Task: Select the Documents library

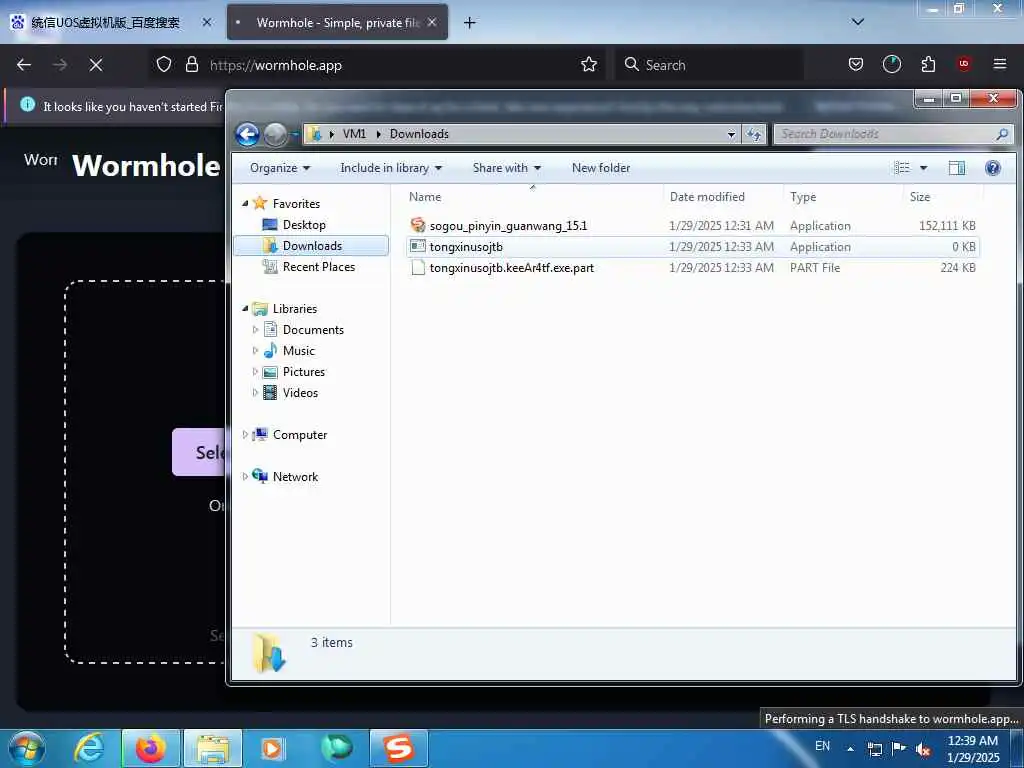Action: tap(313, 330)
